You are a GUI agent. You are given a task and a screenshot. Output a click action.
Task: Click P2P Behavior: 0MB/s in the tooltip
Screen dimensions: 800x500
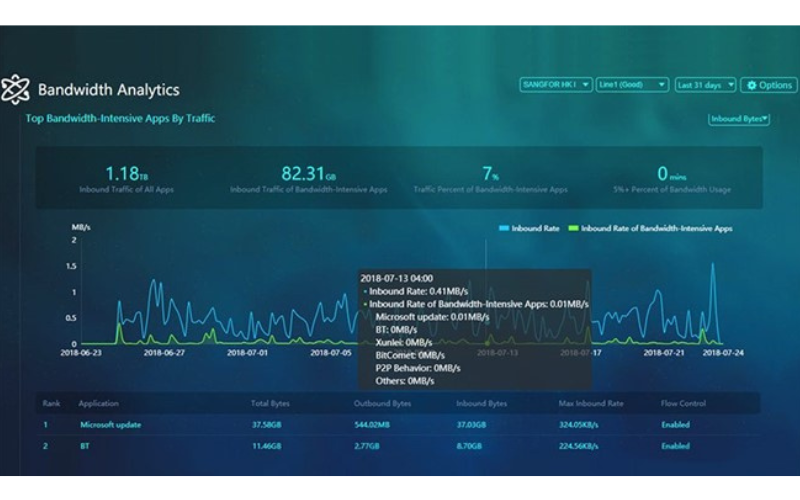pos(418,368)
